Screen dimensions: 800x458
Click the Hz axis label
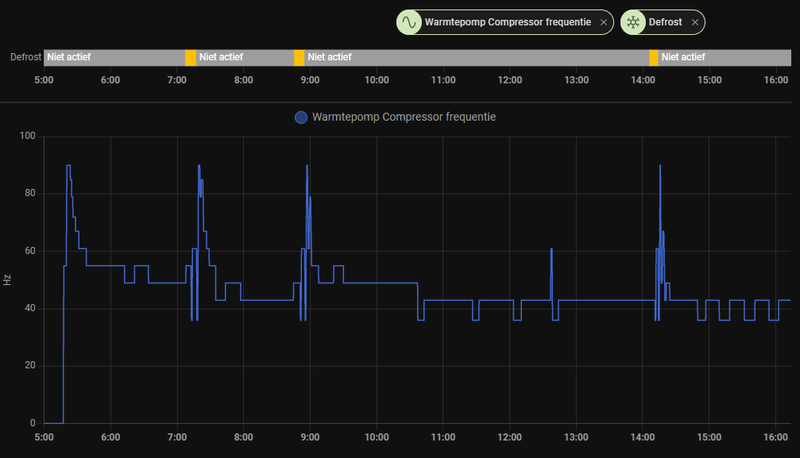click(7, 279)
